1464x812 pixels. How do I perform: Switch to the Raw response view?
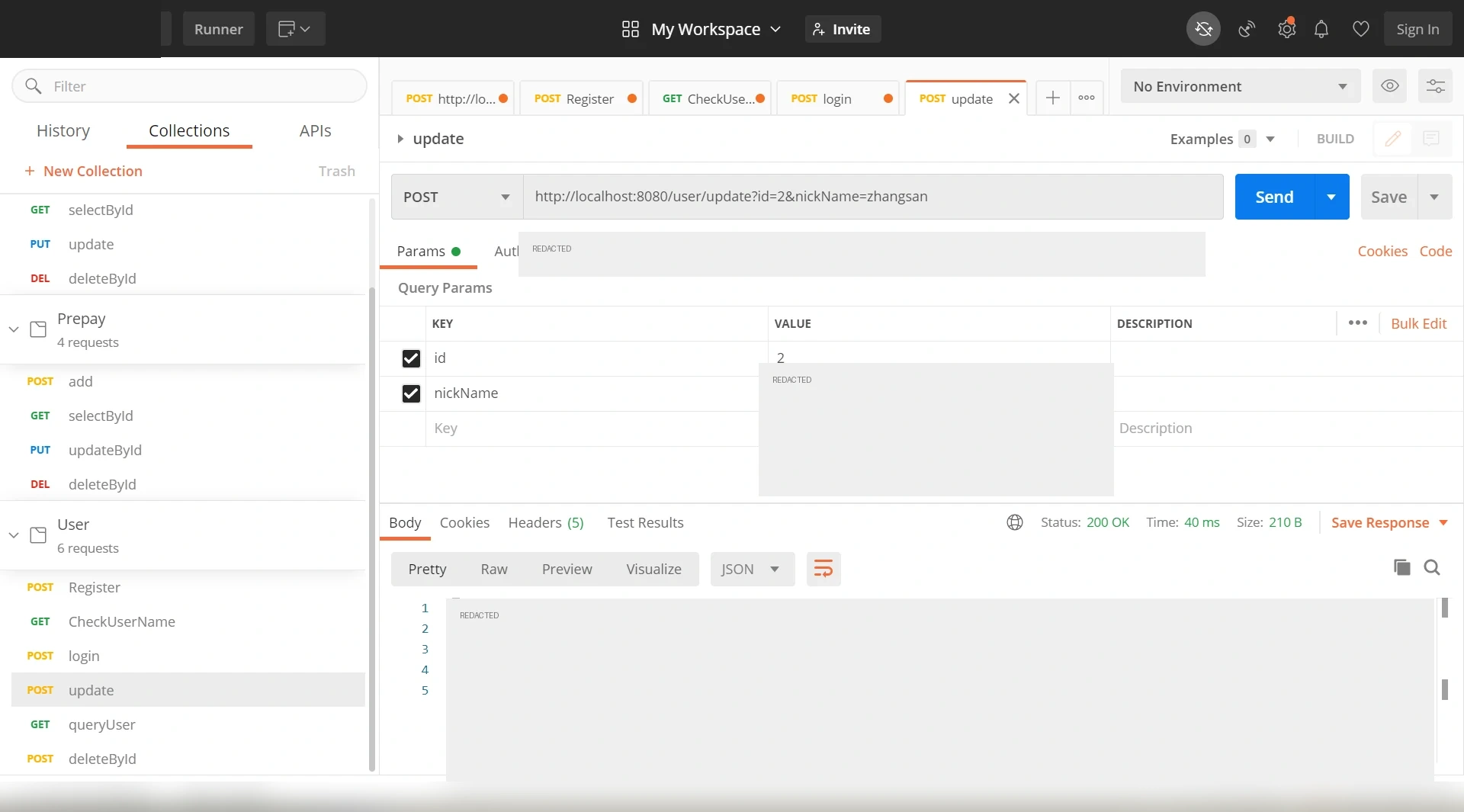(x=494, y=569)
